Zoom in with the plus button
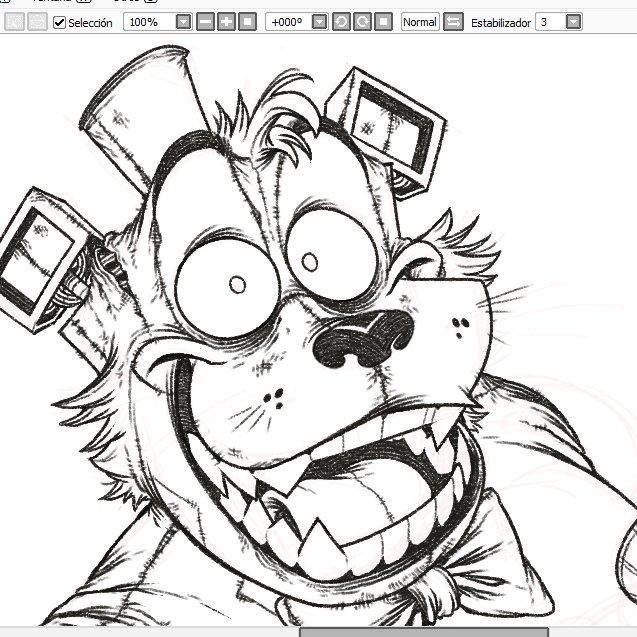Image resolution: width=637 pixels, height=637 pixels. [226, 22]
